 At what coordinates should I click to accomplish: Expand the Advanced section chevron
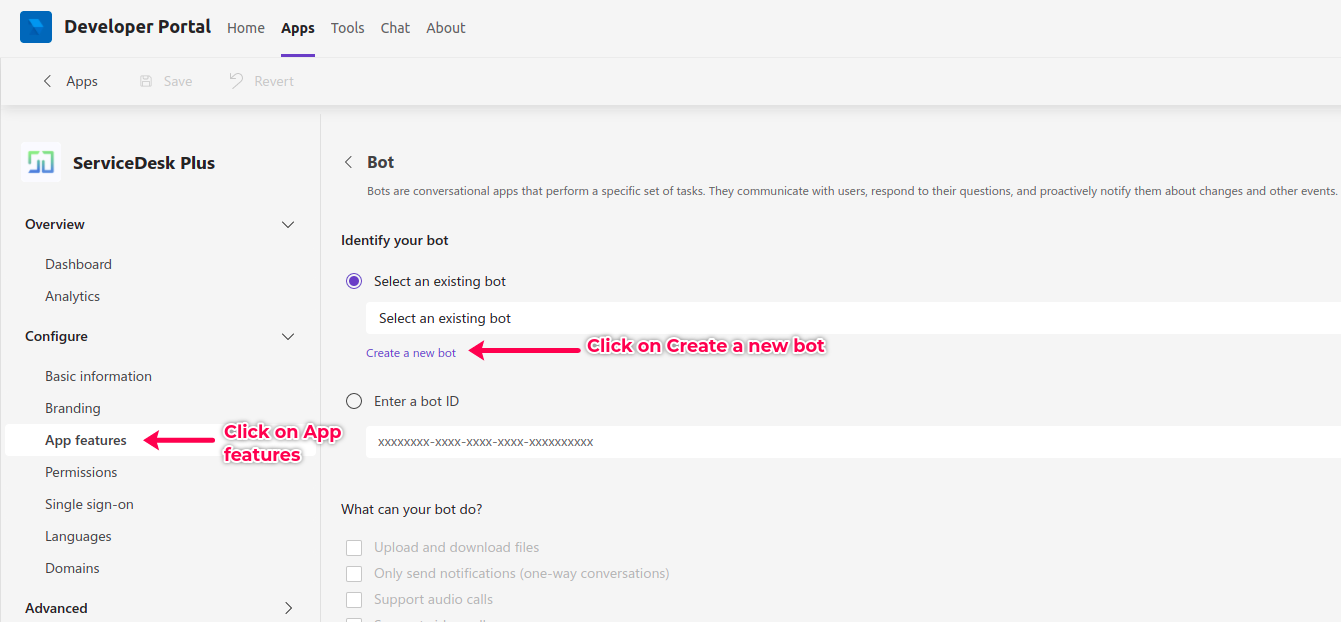pos(288,608)
